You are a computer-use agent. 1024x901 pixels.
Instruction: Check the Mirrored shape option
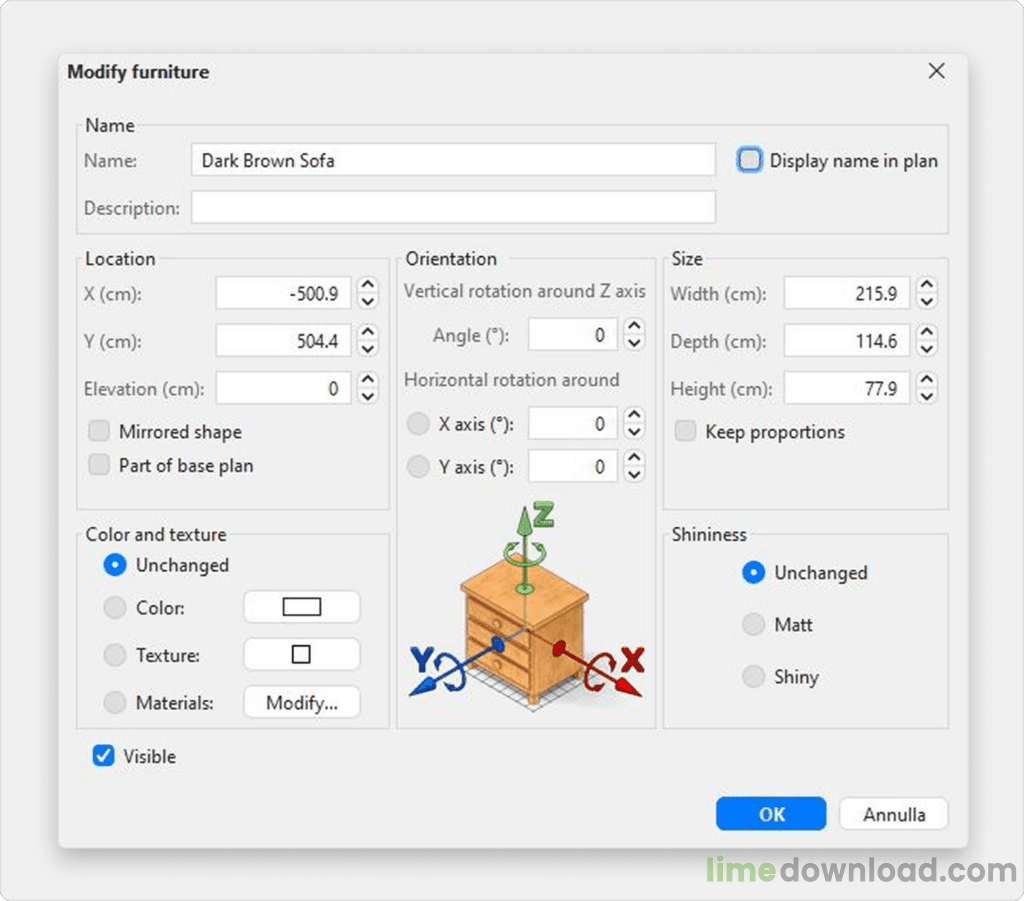click(99, 431)
